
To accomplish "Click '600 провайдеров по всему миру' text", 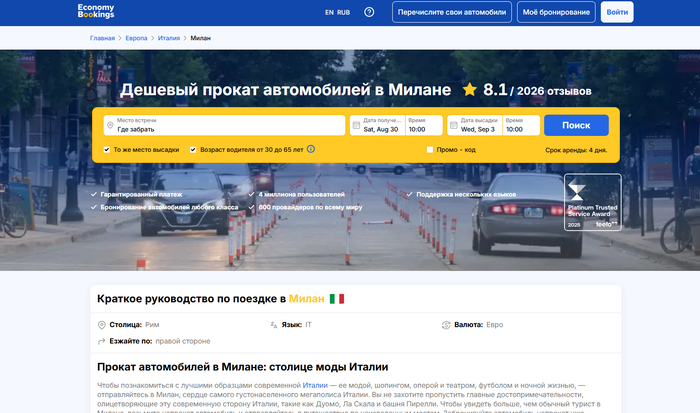I will click(310, 208).
